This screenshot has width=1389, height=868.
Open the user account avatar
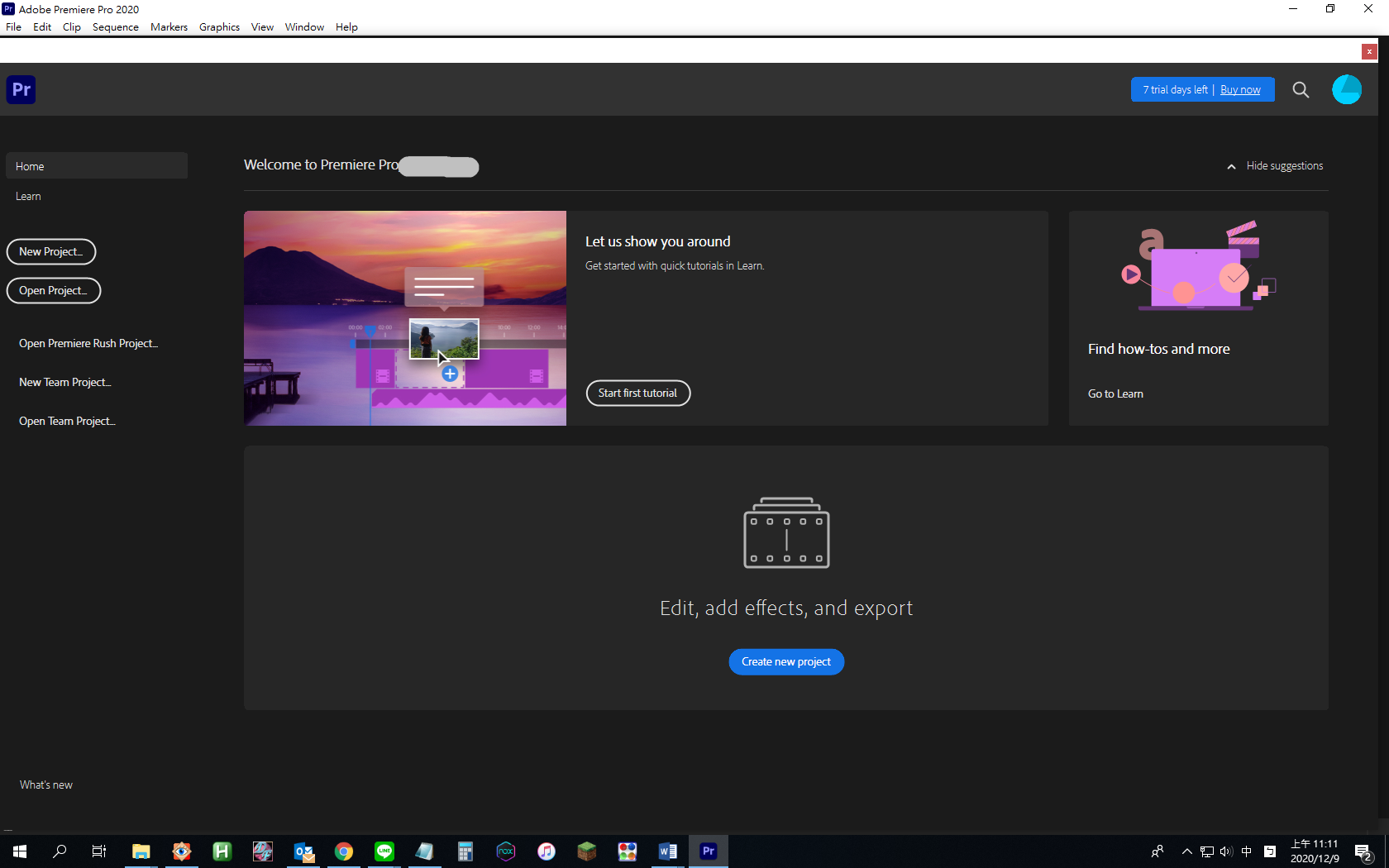point(1346,89)
